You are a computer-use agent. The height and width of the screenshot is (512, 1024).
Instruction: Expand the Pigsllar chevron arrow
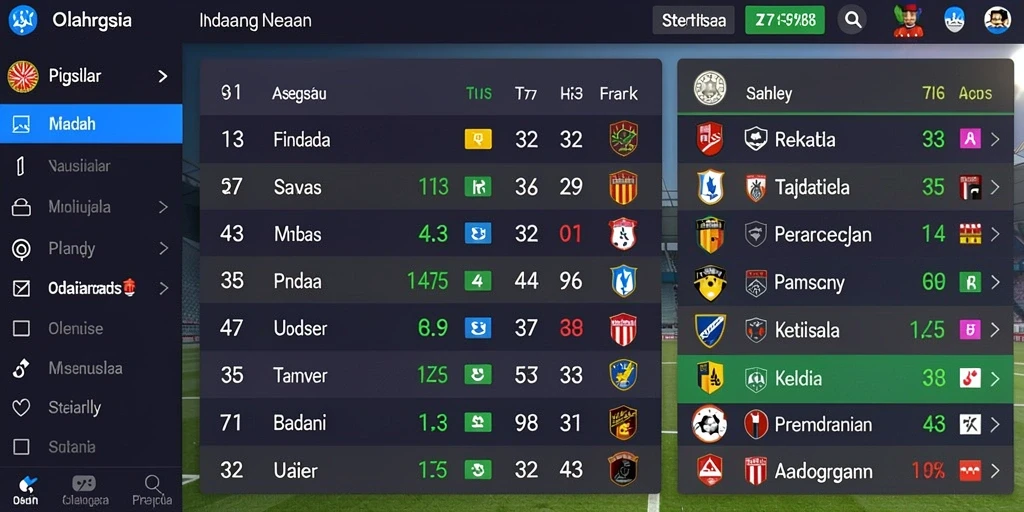click(163, 76)
